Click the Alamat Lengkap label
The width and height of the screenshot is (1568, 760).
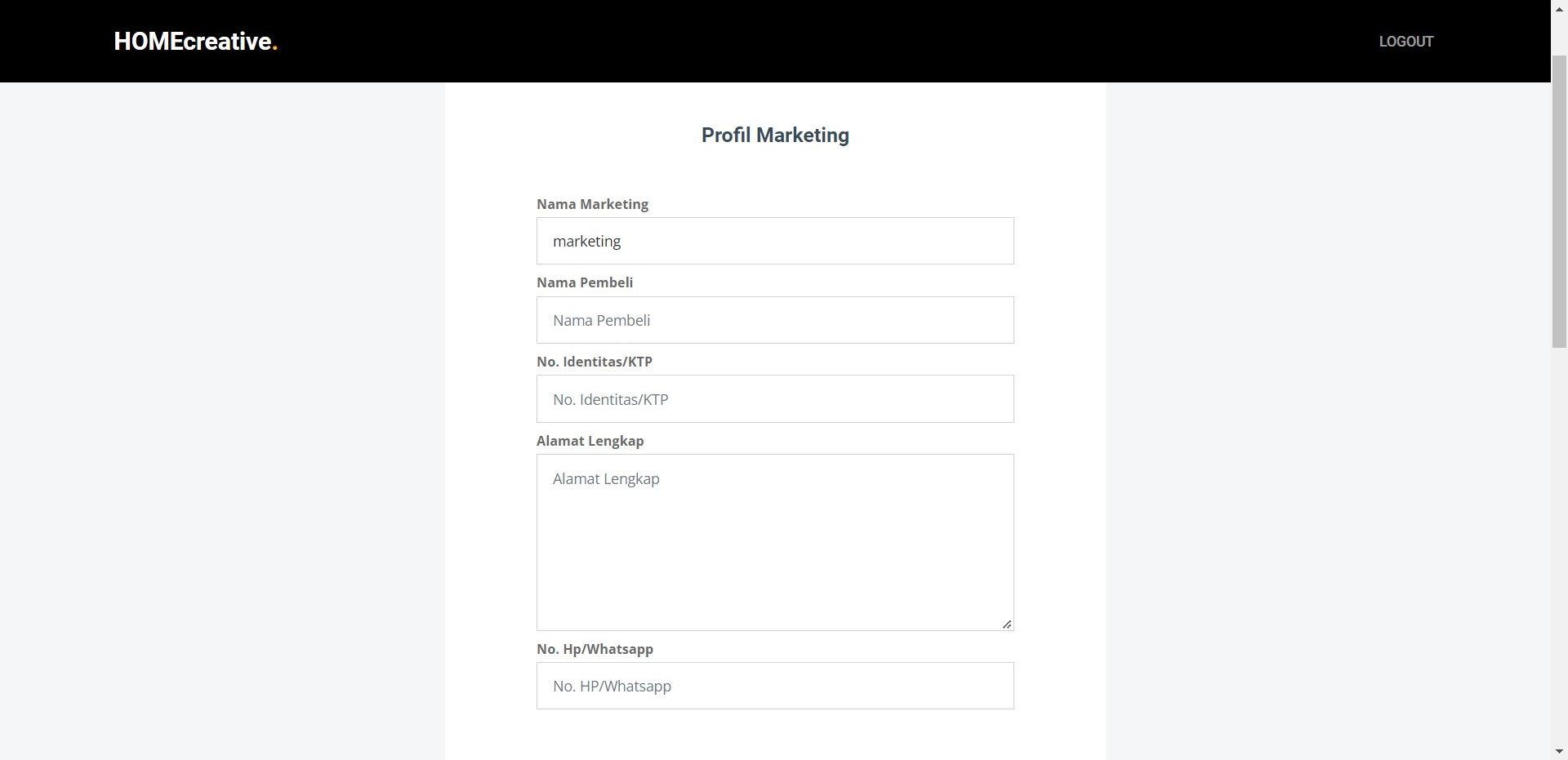[x=590, y=441]
